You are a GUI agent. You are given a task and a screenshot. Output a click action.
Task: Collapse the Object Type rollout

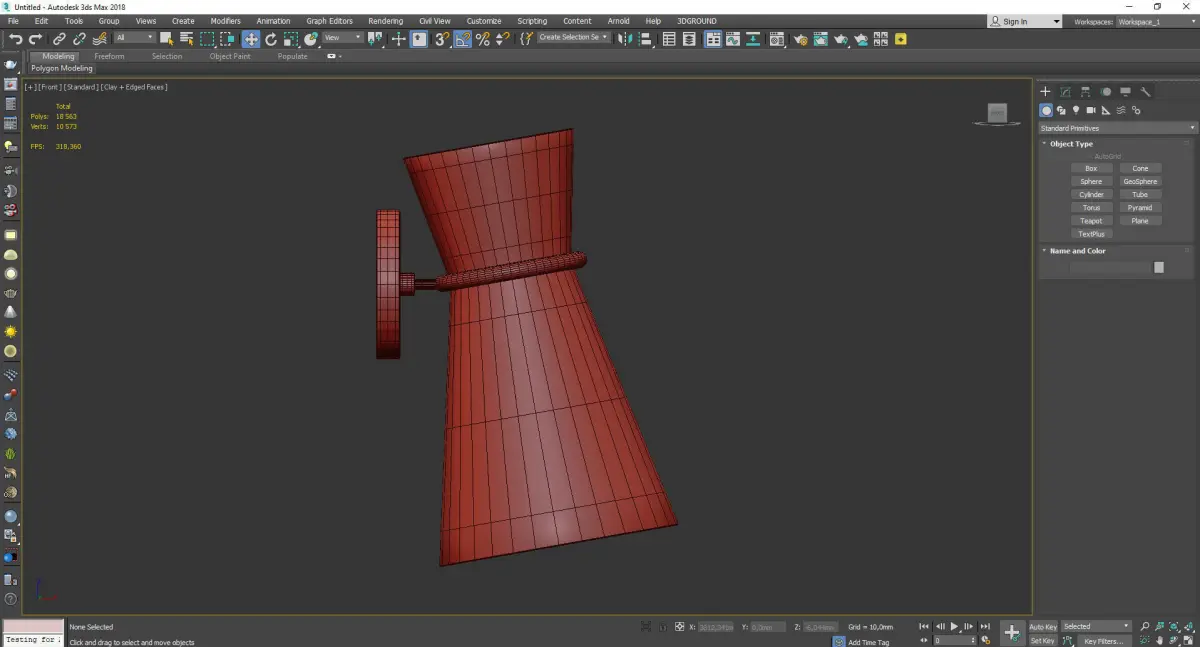click(x=1071, y=144)
